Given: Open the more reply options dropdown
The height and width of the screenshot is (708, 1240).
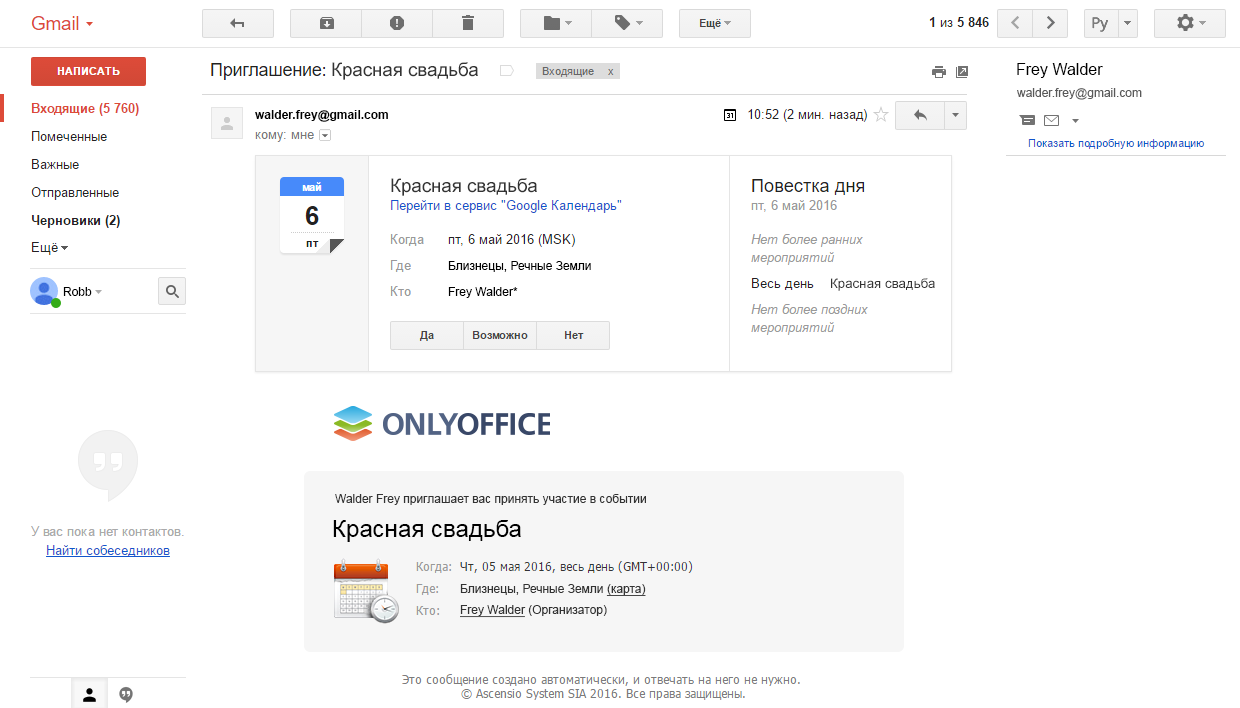Looking at the screenshot, I should pos(956,115).
